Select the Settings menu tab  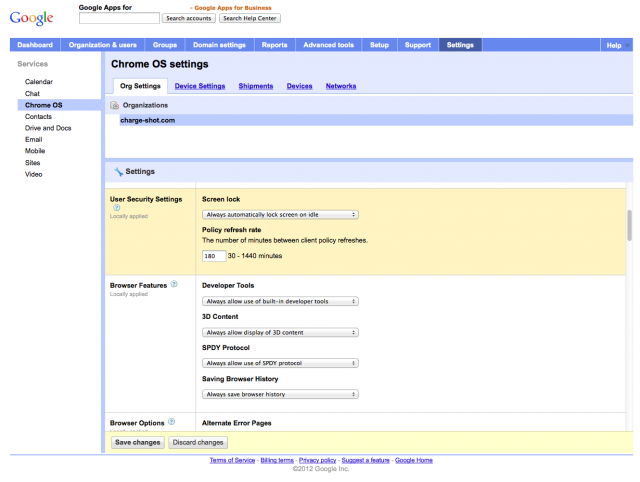460,45
